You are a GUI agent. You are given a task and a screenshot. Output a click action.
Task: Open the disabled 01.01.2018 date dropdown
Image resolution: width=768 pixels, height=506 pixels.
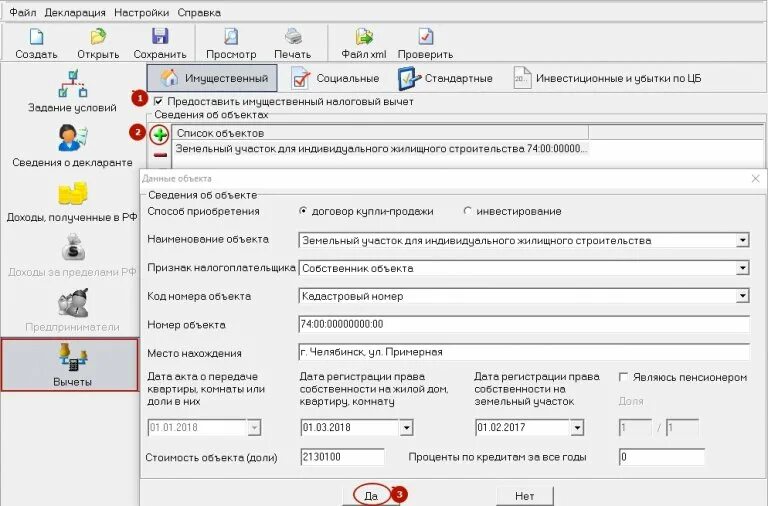254,428
